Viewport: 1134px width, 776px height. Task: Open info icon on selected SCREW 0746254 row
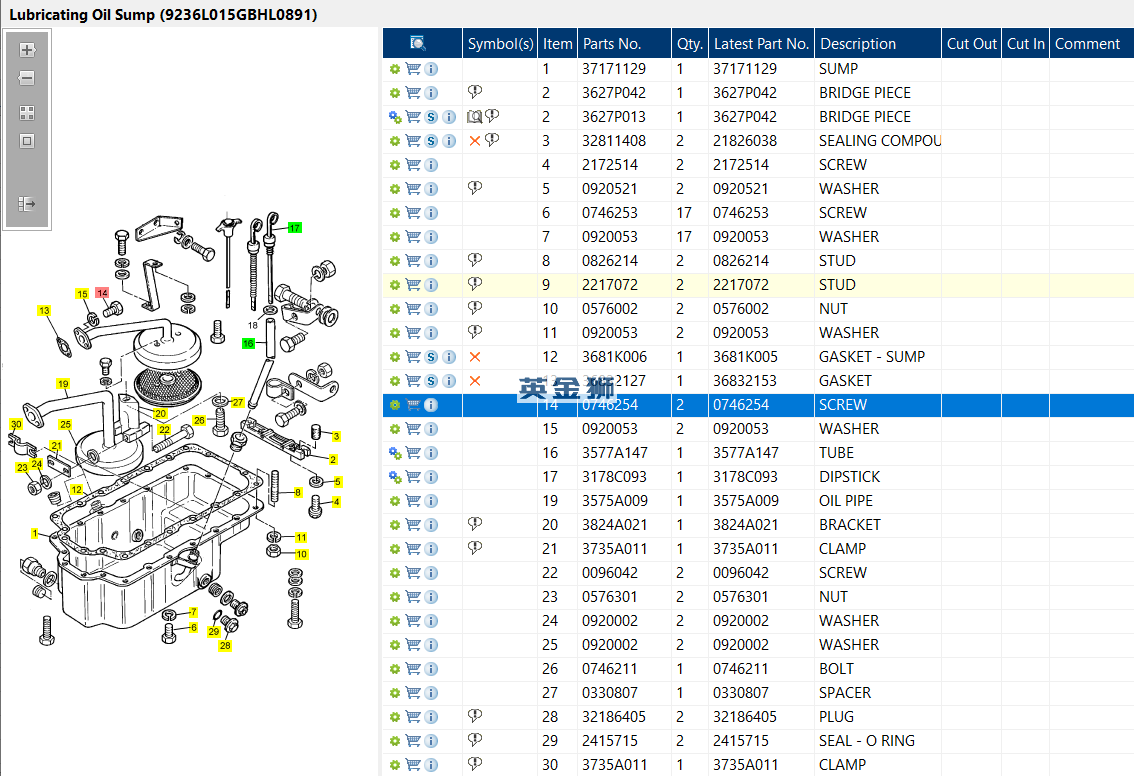click(x=431, y=405)
